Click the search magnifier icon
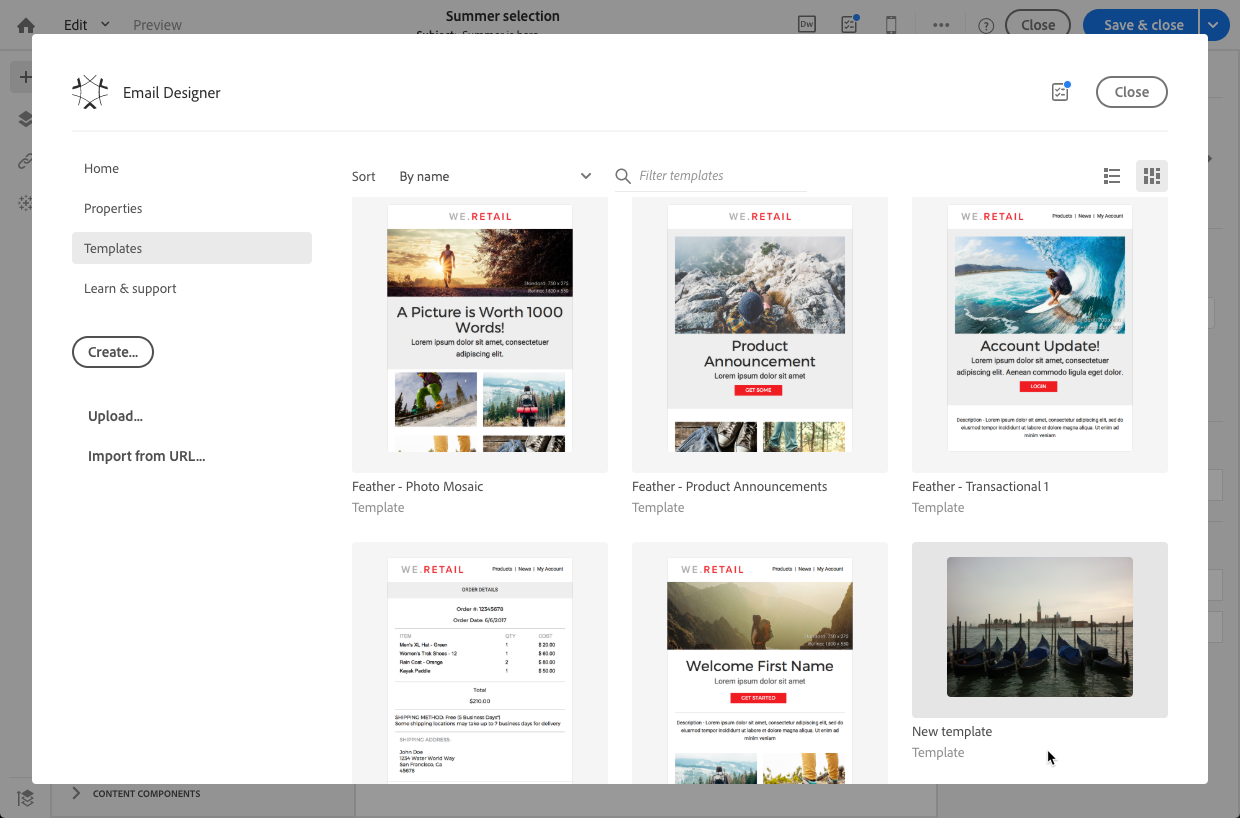1240x818 pixels. point(623,176)
